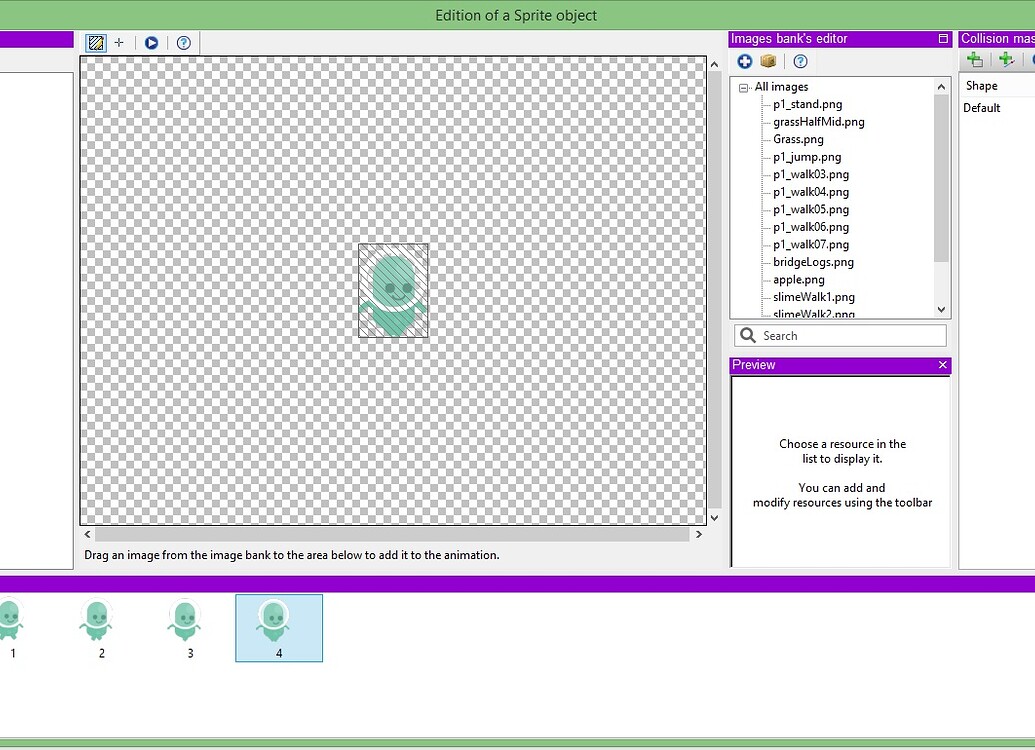The width and height of the screenshot is (1035, 750).
Task: Close the Preview panel
Action: pos(941,365)
